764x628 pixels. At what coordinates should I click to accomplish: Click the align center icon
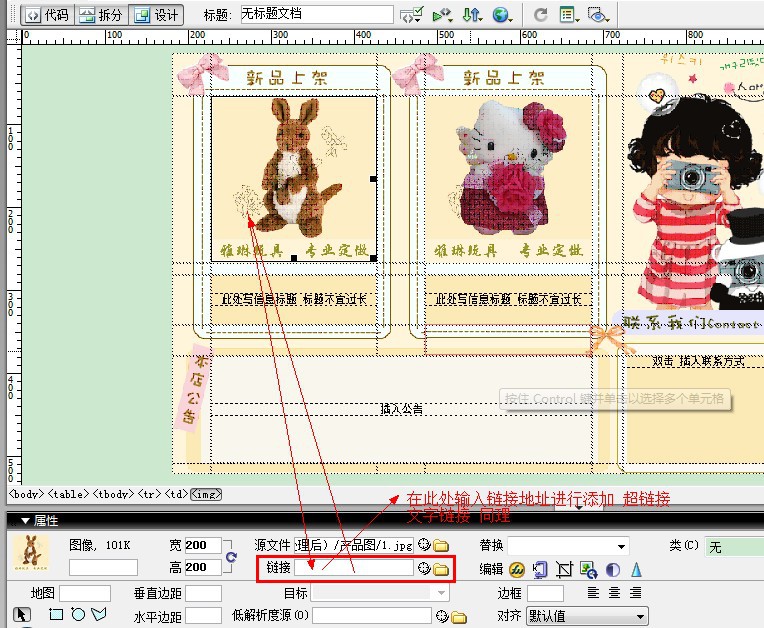(614, 592)
